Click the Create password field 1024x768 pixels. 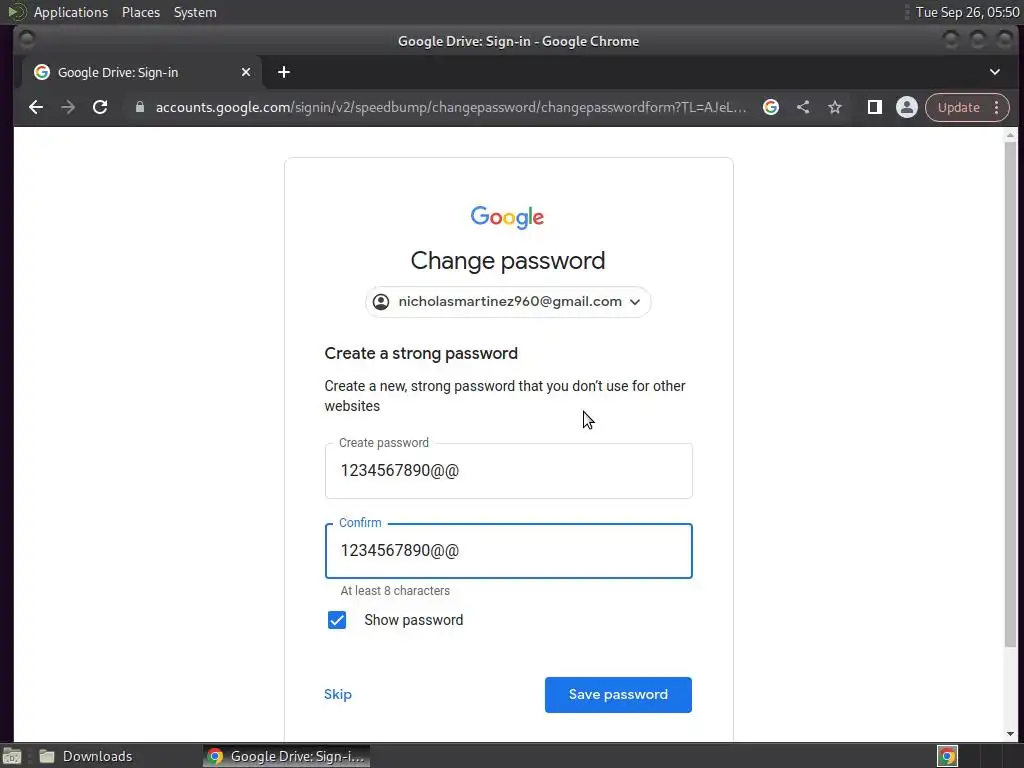coord(509,471)
